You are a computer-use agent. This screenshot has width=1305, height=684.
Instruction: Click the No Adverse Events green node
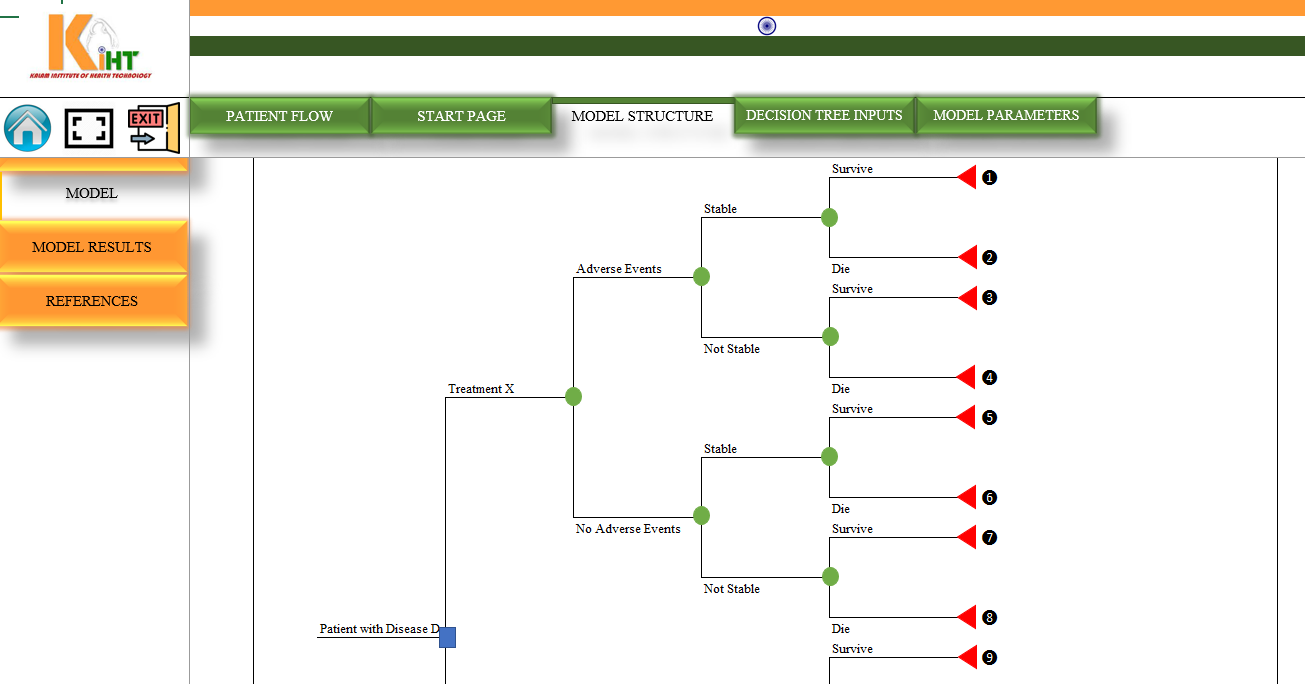click(x=701, y=516)
